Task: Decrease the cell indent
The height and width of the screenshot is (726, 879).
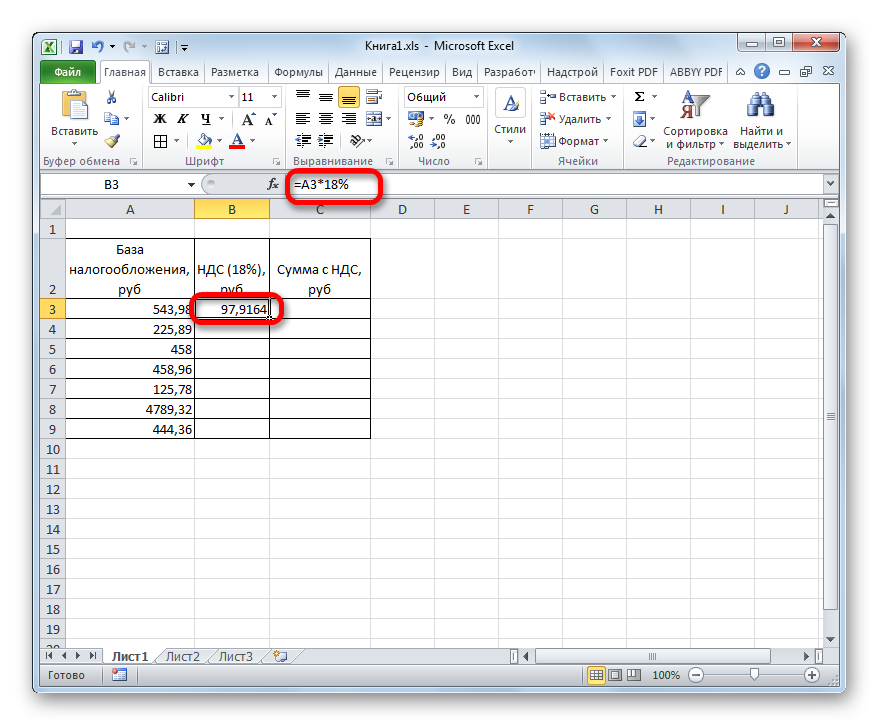Action: point(303,141)
